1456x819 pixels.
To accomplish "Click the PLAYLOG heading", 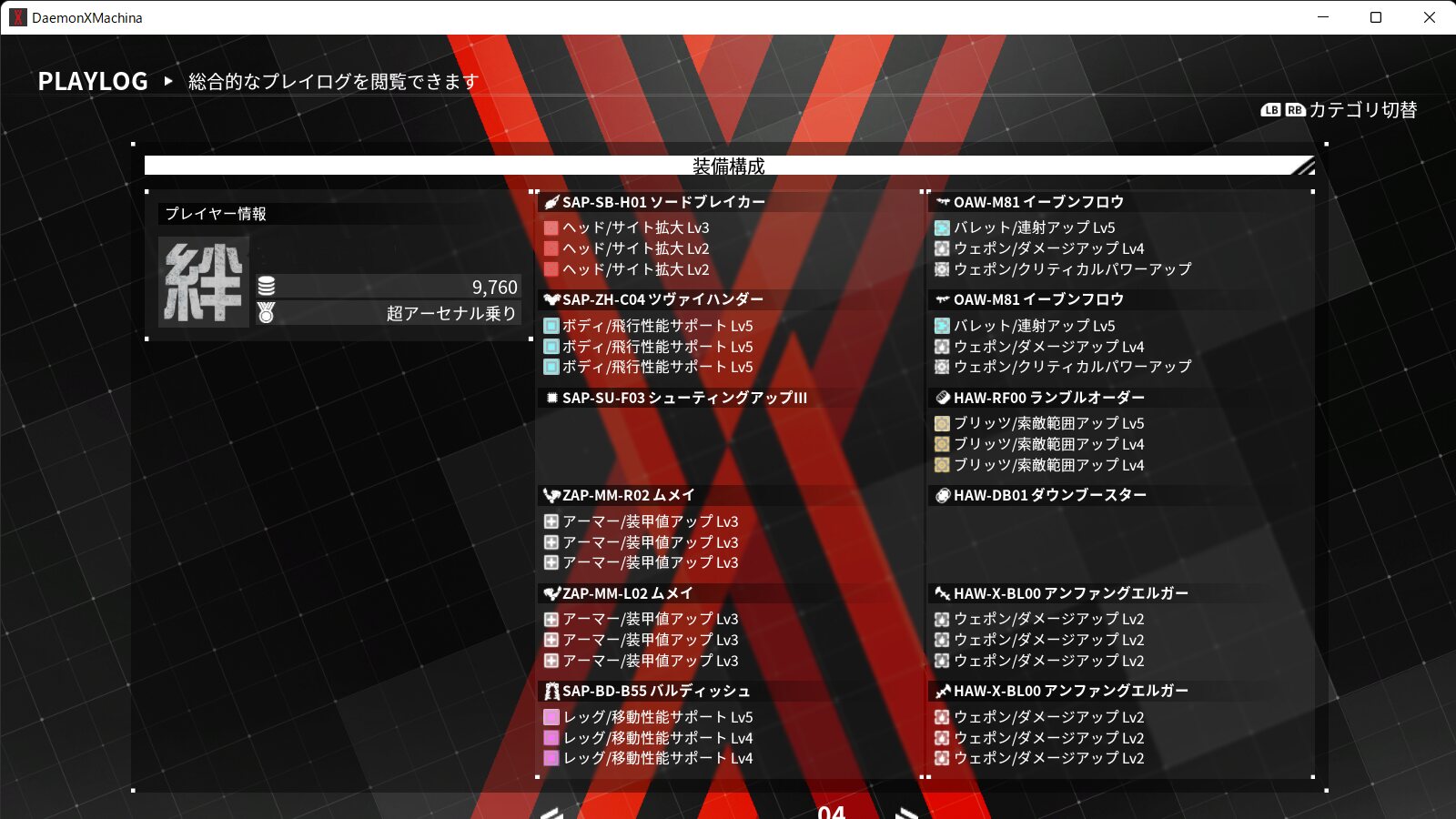I will [93, 81].
